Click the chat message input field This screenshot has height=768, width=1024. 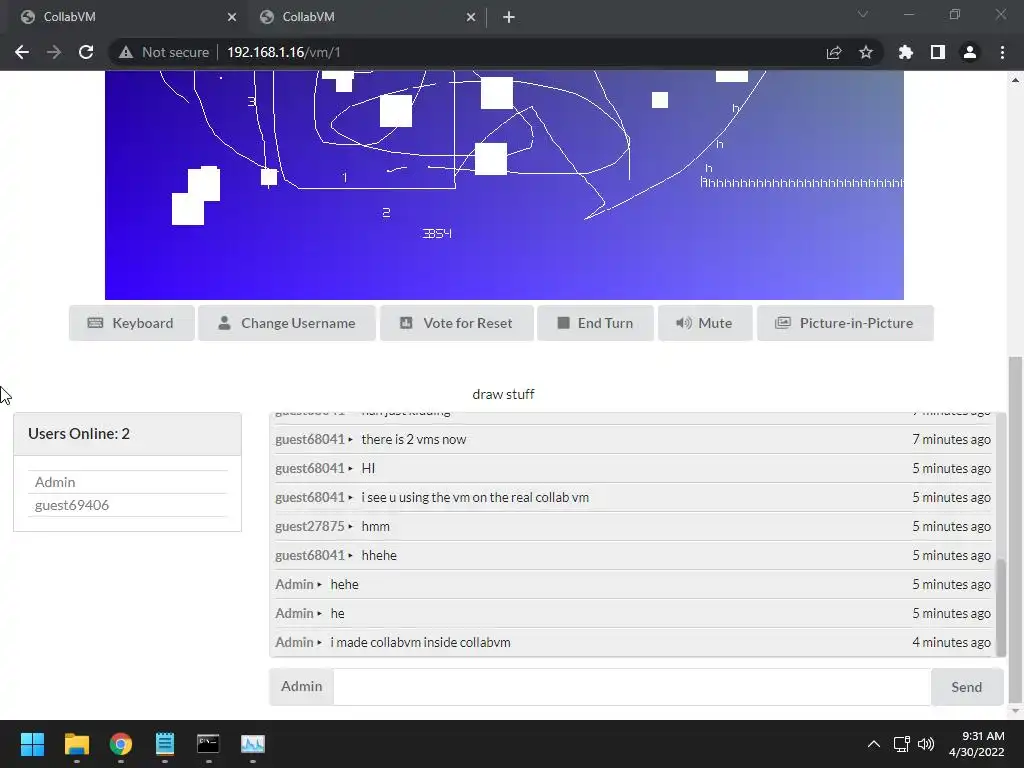coord(632,686)
